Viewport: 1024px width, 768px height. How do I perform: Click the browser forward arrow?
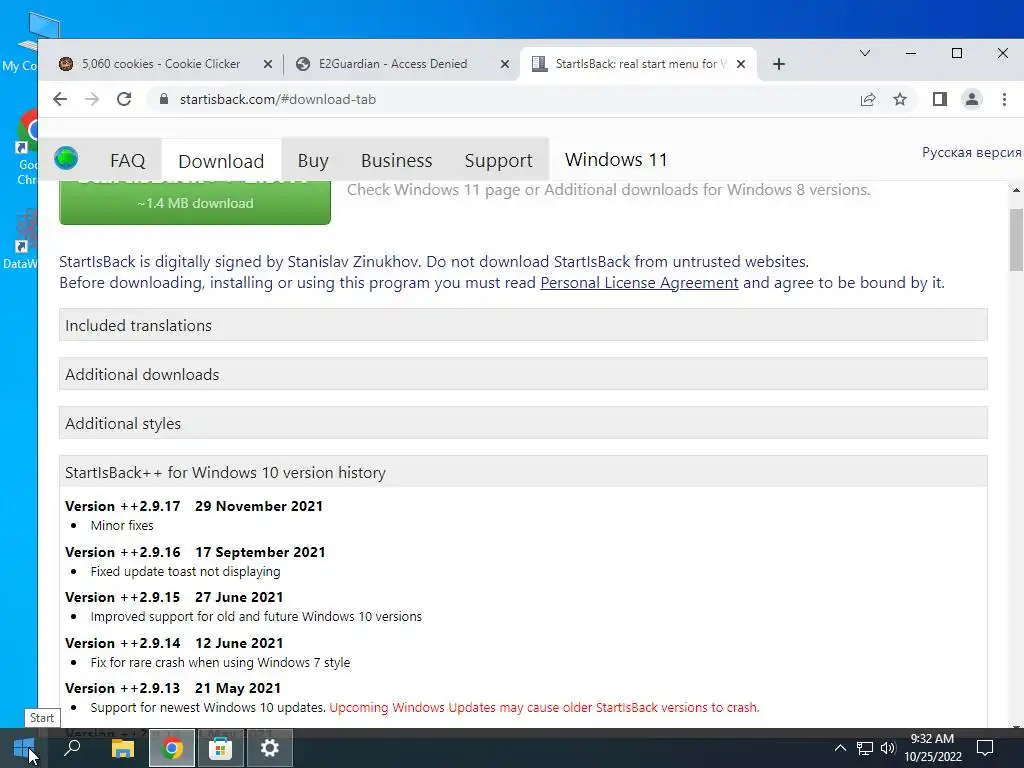(x=92, y=99)
